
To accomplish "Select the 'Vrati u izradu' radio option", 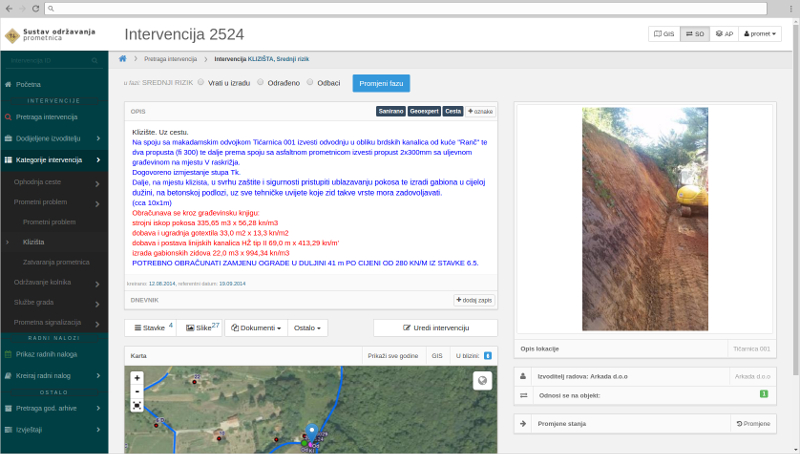I will pos(201,82).
